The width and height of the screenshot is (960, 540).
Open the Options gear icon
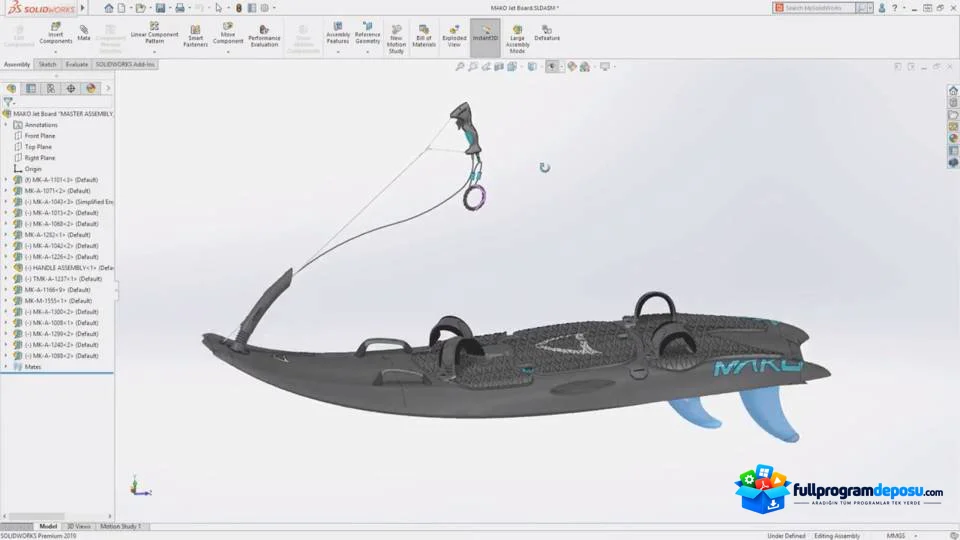(x=264, y=8)
